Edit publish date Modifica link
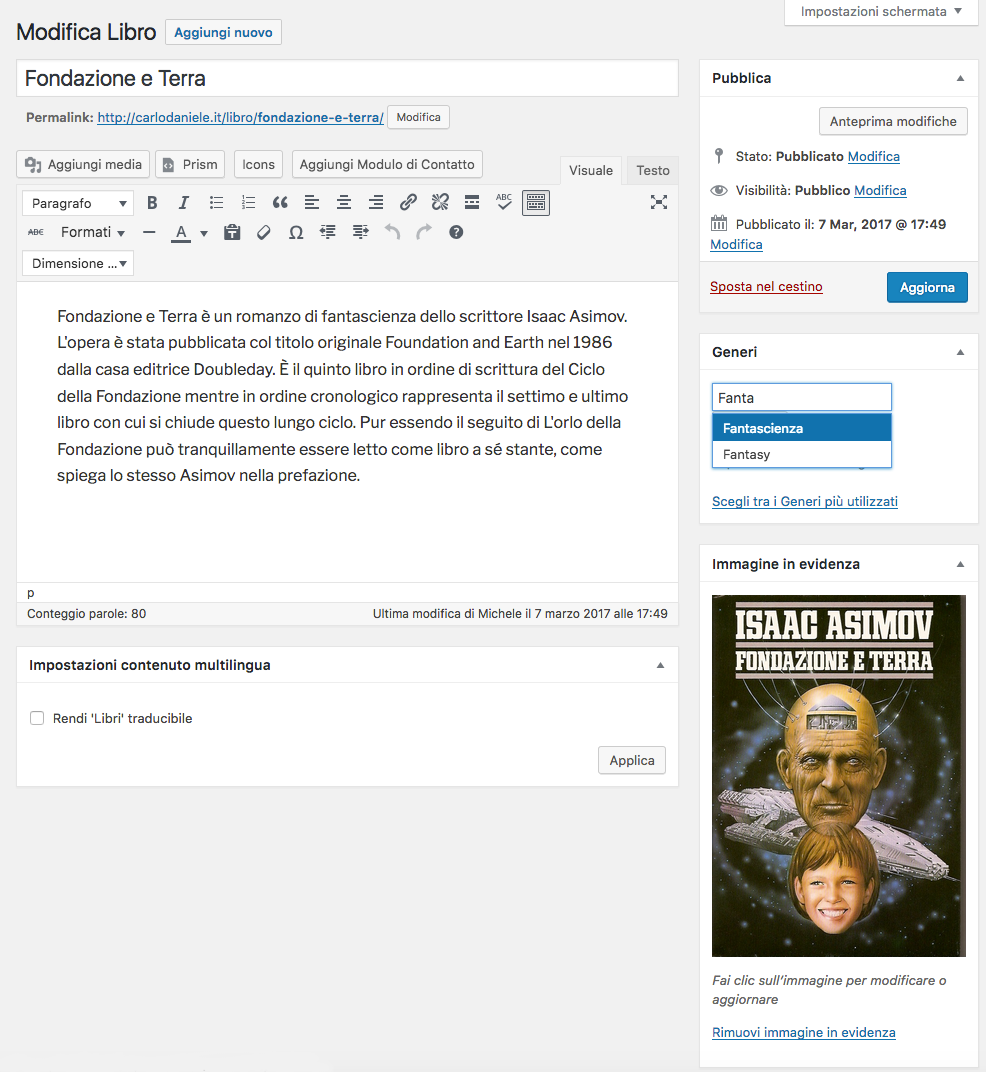 (x=736, y=245)
